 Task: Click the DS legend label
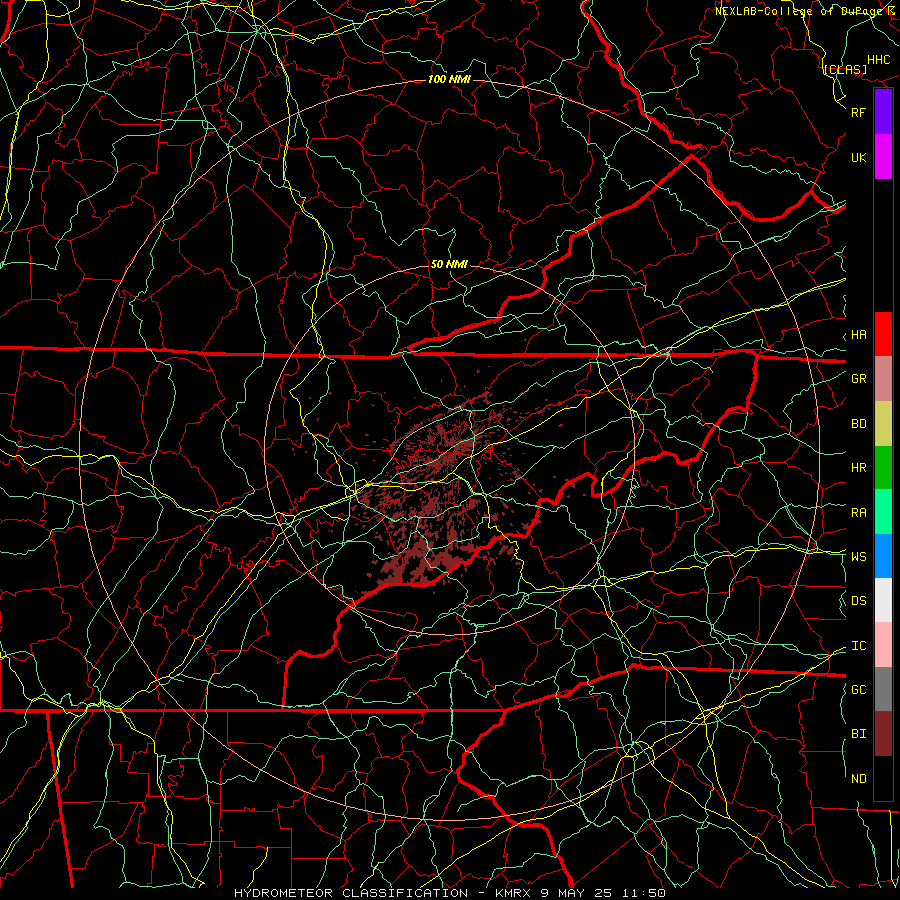[x=859, y=600]
